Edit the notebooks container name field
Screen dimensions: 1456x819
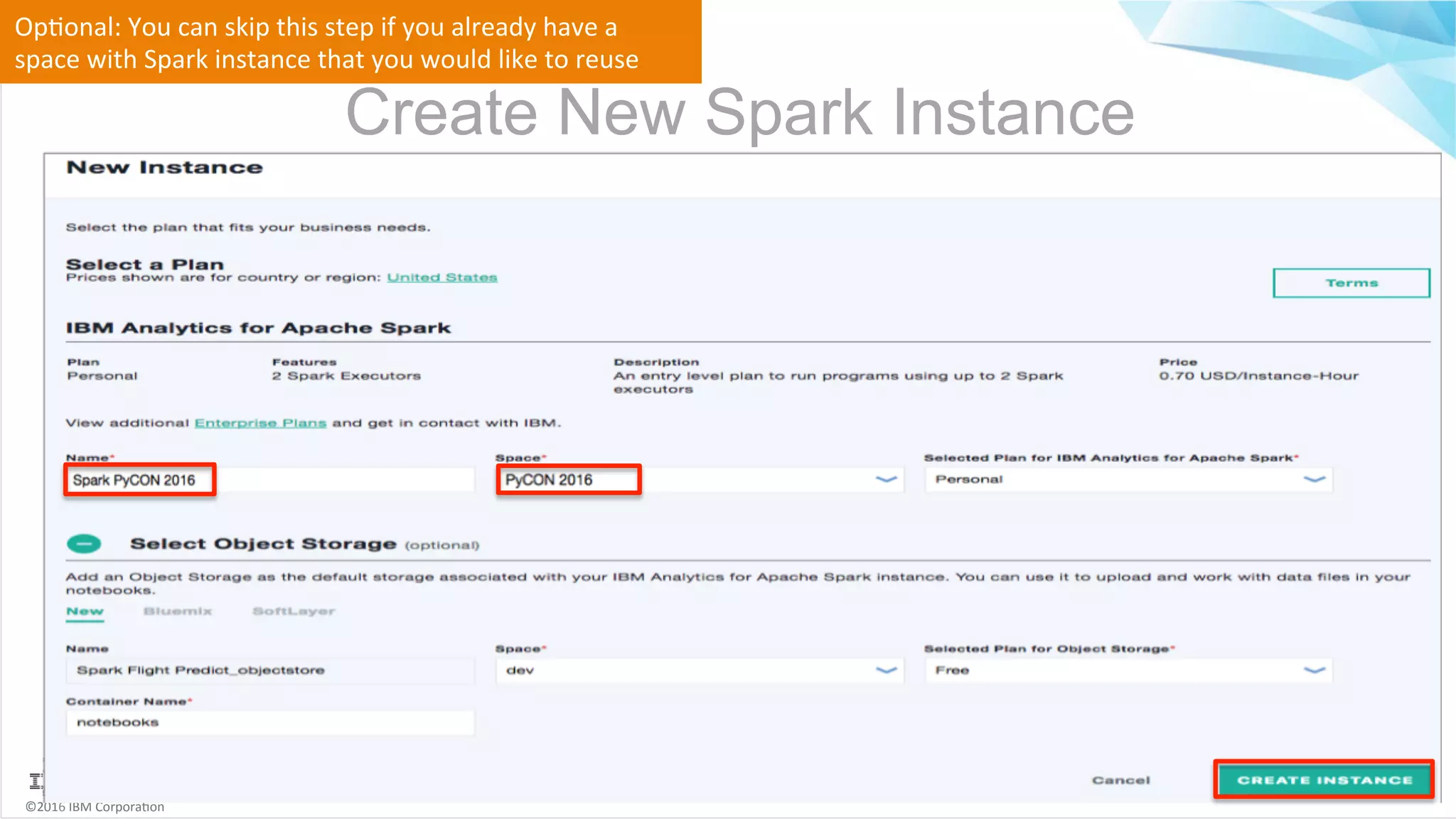pyautogui.click(x=270, y=722)
